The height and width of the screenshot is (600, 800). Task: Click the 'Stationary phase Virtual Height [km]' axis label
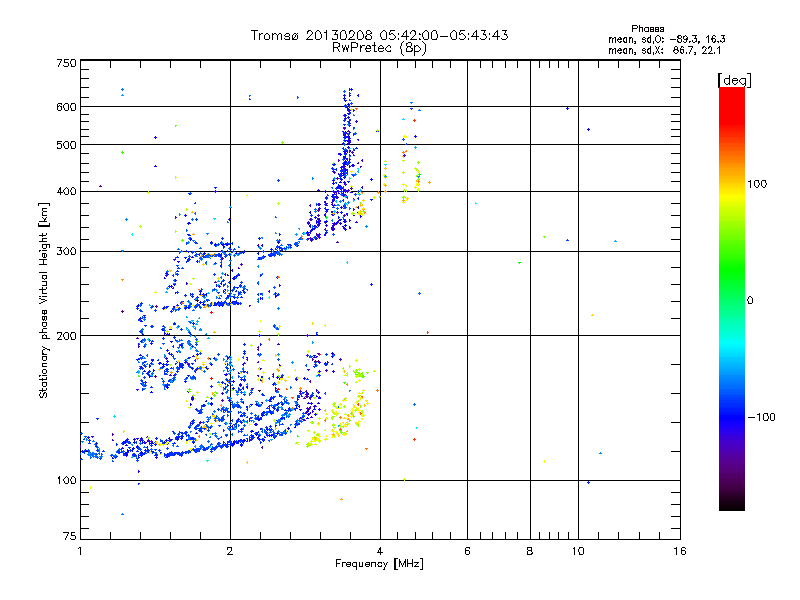(44, 300)
